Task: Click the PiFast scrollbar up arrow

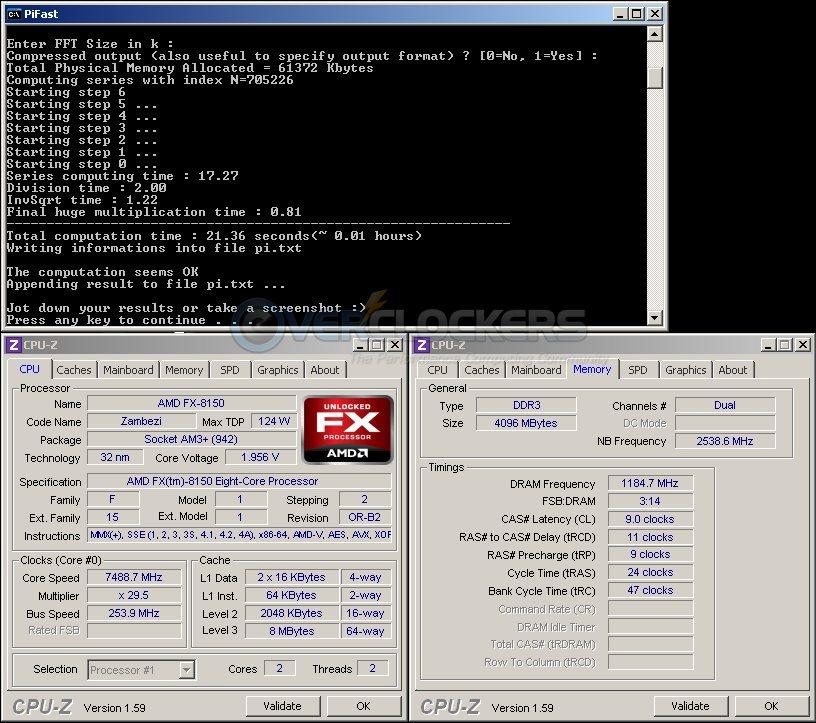Action: click(654, 34)
